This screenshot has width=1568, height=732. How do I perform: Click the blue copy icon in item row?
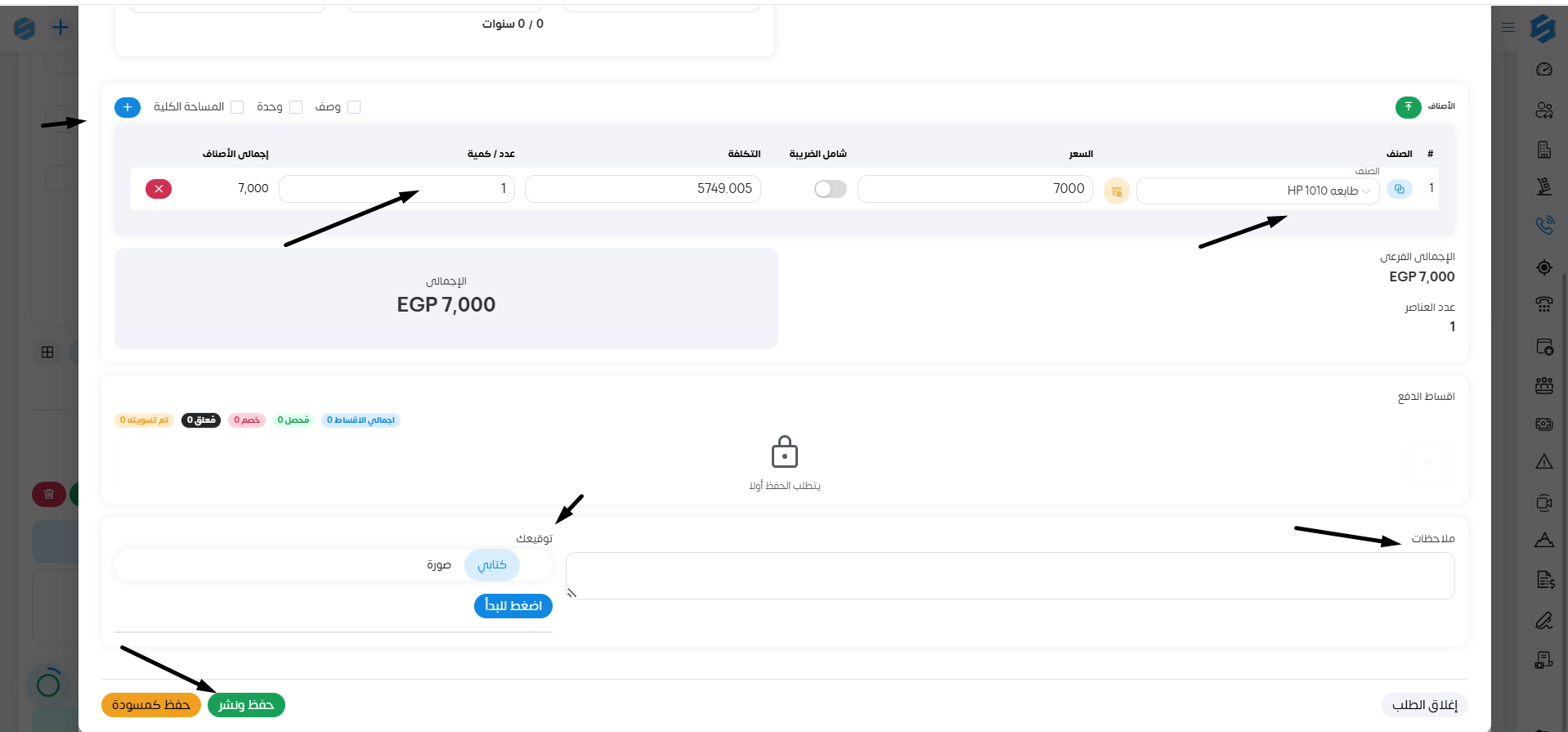(1399, 190)
